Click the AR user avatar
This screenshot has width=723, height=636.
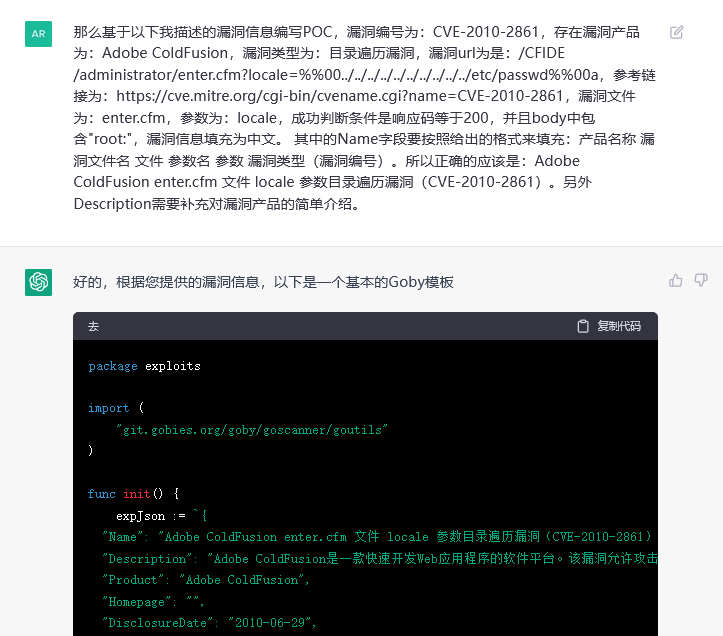(x=38, y=34)
